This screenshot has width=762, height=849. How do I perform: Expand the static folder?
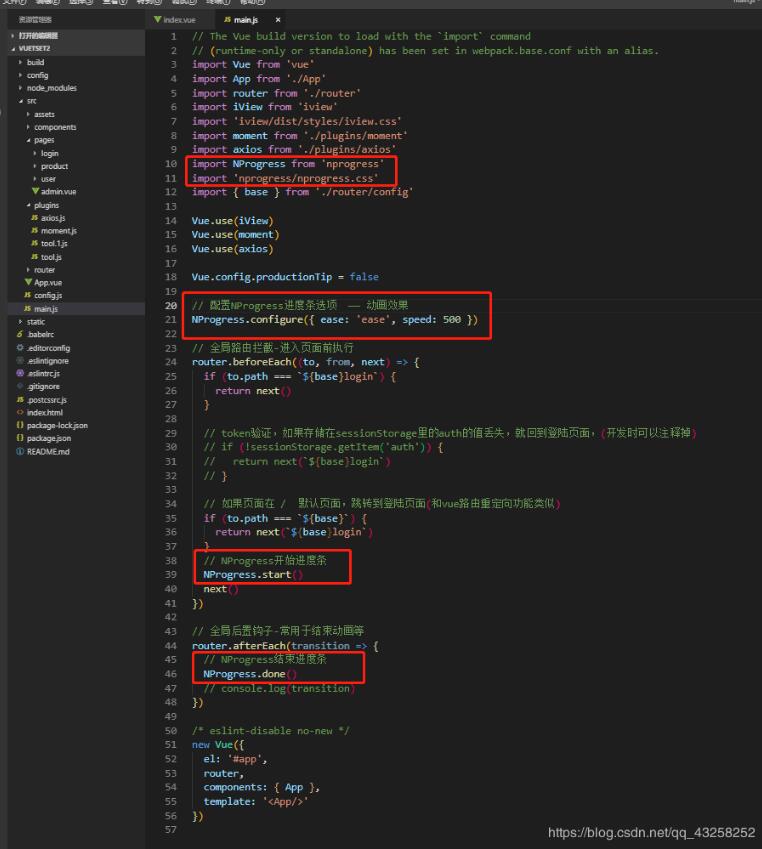[x=21, y=322]
